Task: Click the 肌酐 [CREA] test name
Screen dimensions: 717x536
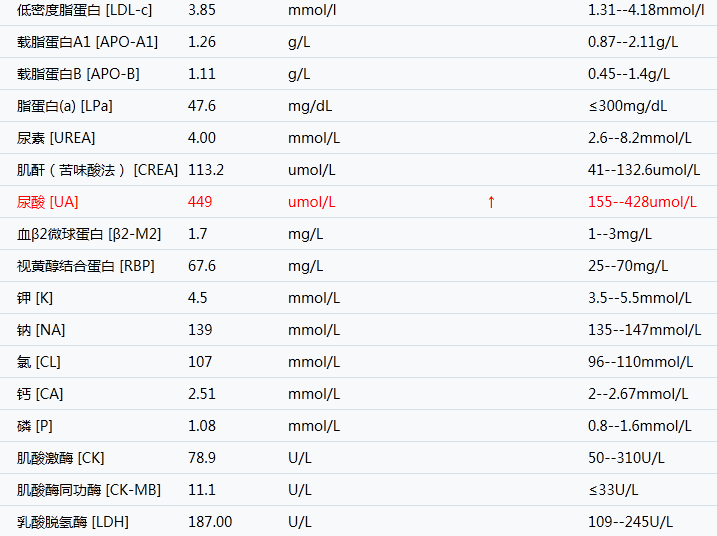Action: 97,170
